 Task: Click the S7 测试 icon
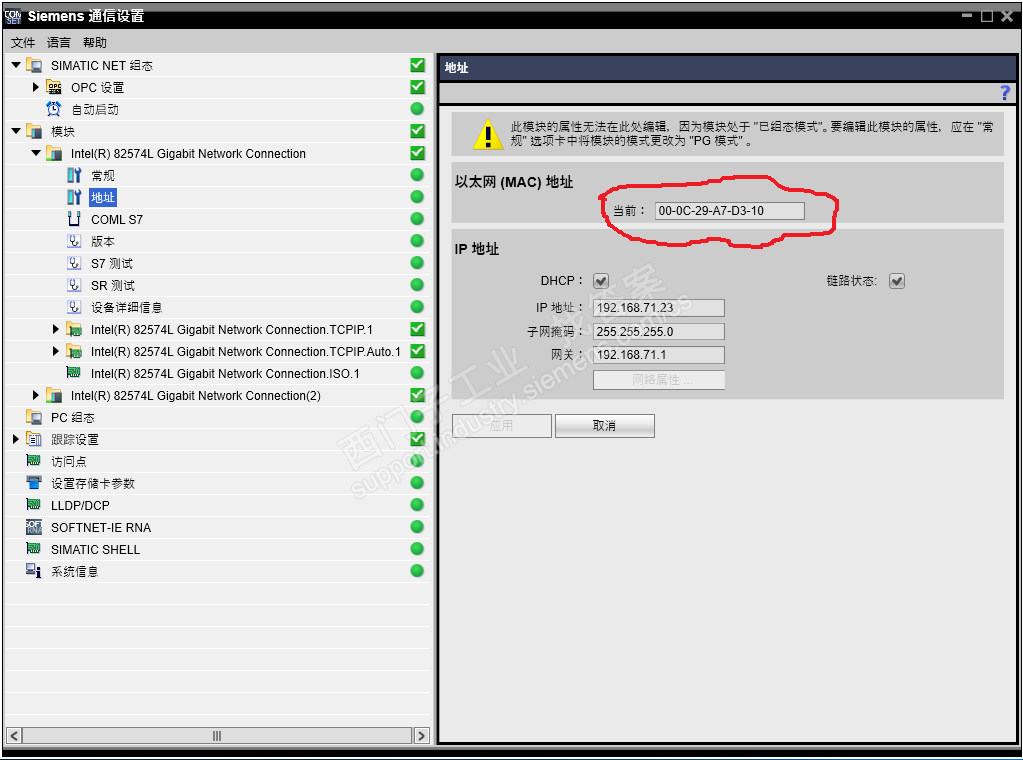pos(74,263)
